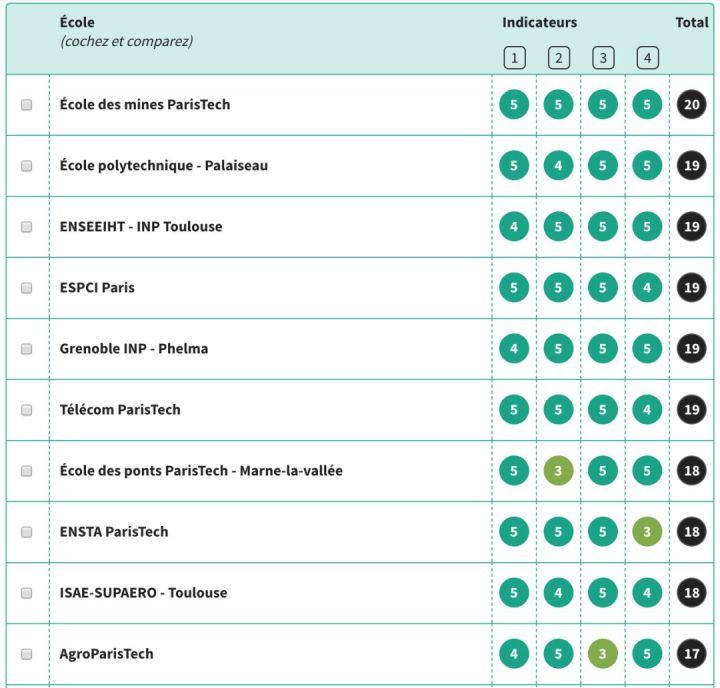720x688 pixels.
Task: Click ENSEEIHT indicator 2 score 5
Action: tap(558, 227)
